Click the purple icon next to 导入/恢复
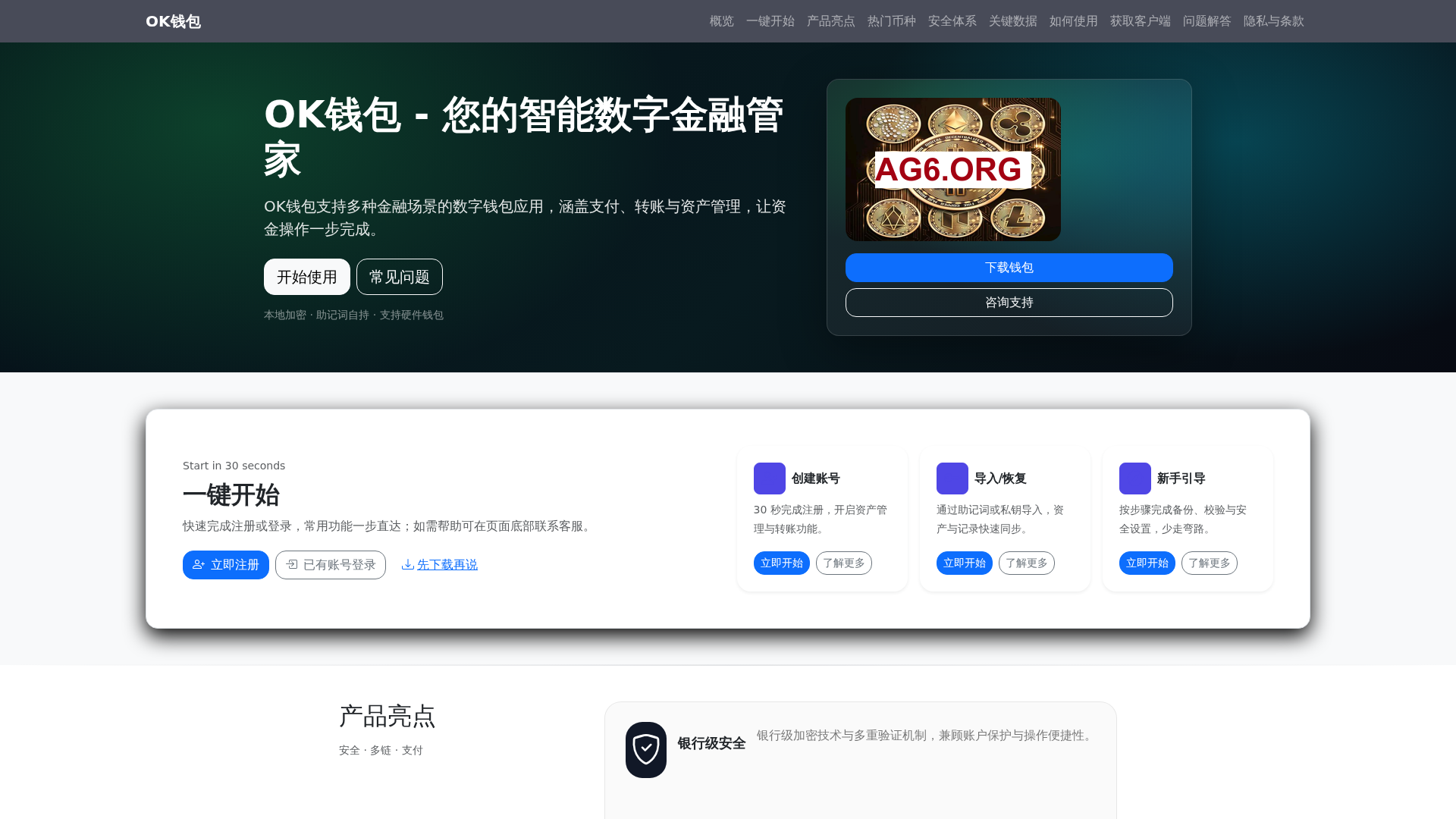The height and width of the screenshot is (819, 1456). [x=952, y=479]
